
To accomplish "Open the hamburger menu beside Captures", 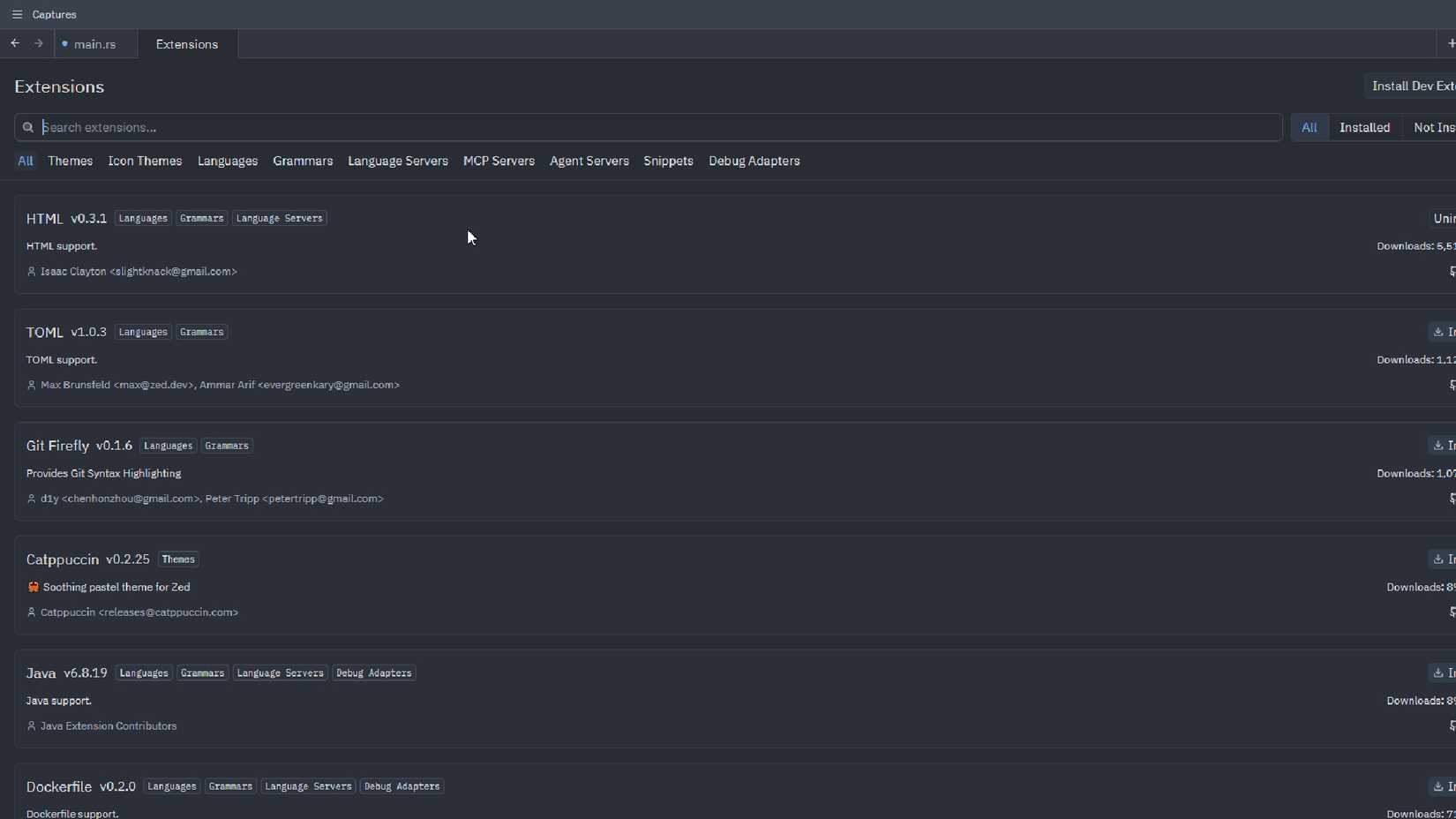I will [x=17, y=14].
